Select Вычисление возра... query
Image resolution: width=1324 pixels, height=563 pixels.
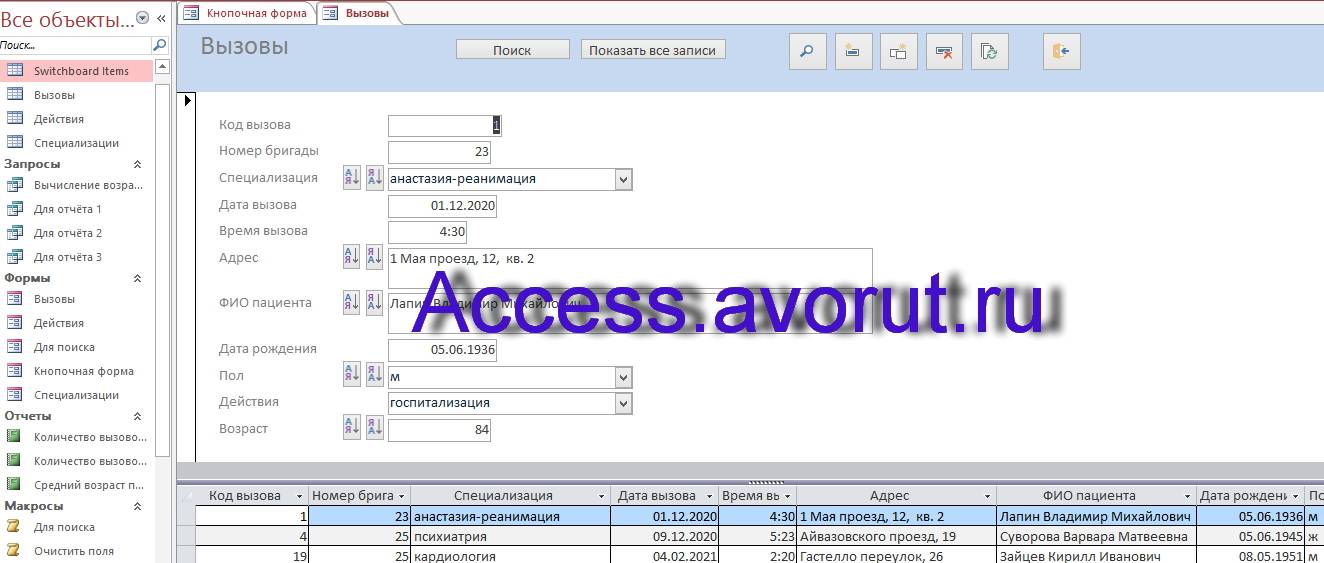77,185
